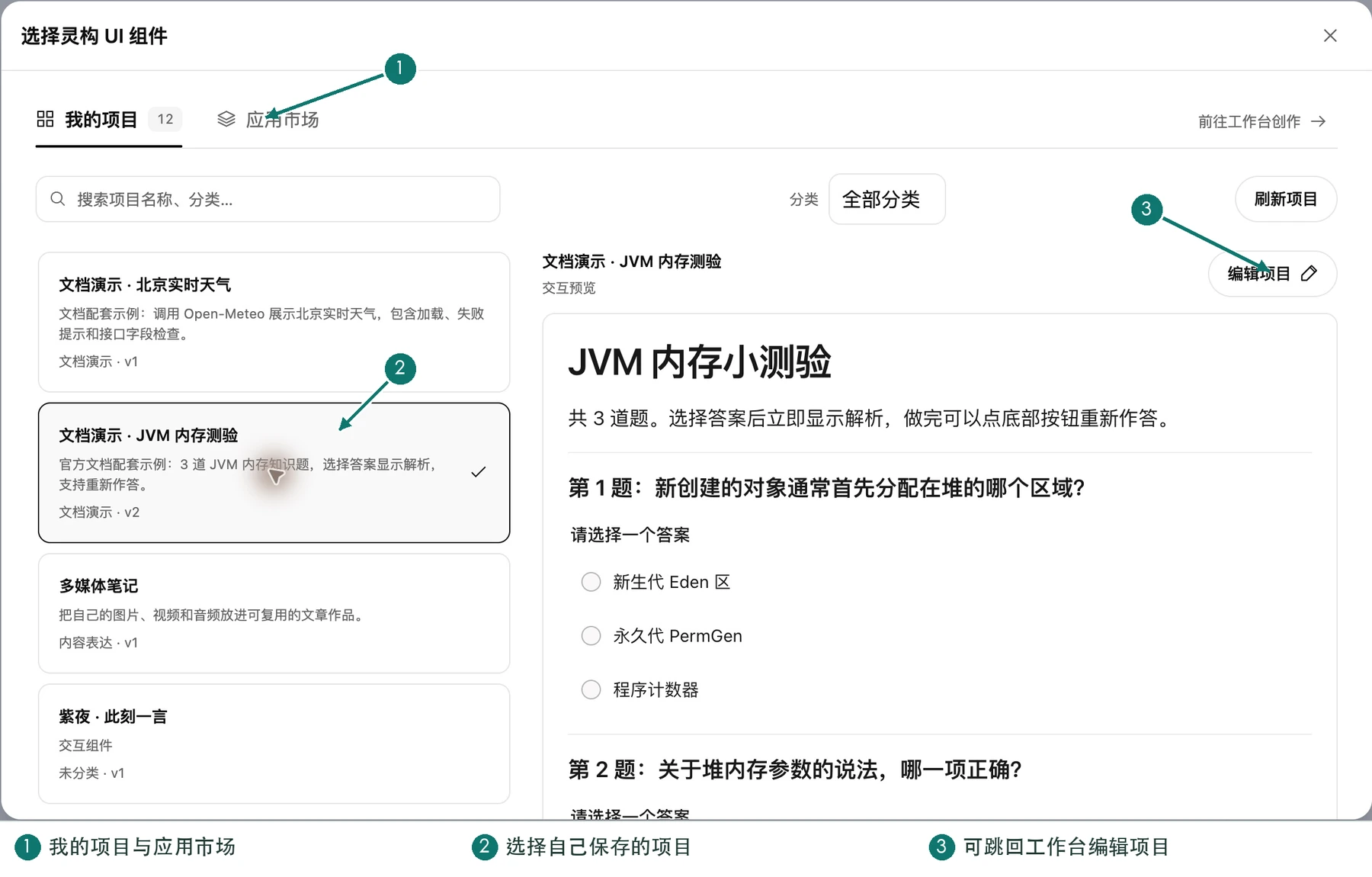Click the 文档演示 · v2 version label
This screenshot has height=877, width=1372.
tap(99, 512)
